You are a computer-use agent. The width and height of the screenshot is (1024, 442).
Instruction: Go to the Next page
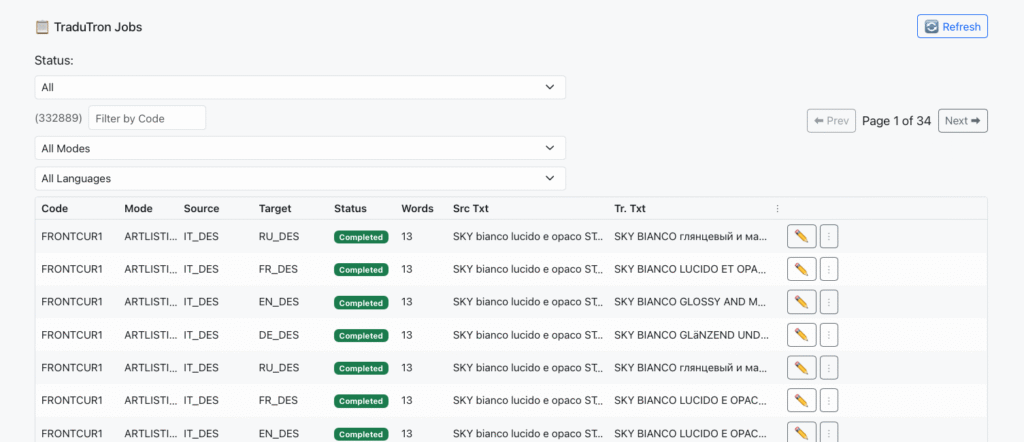pyautogui.click(x=962, y=121)
